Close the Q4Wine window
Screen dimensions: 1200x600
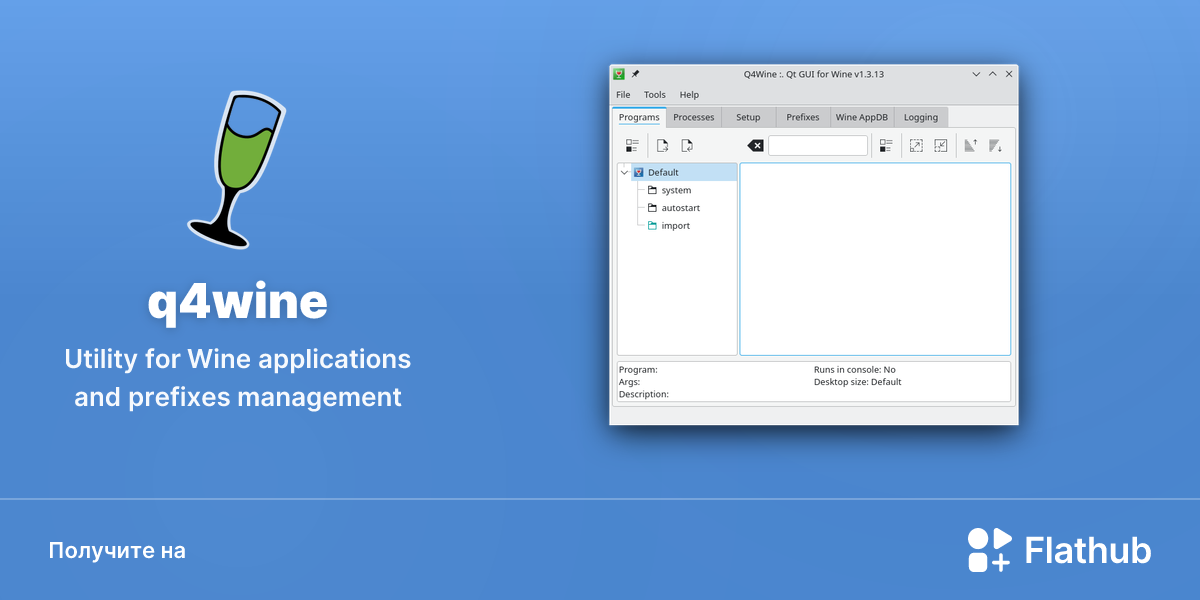[1009, 74]
